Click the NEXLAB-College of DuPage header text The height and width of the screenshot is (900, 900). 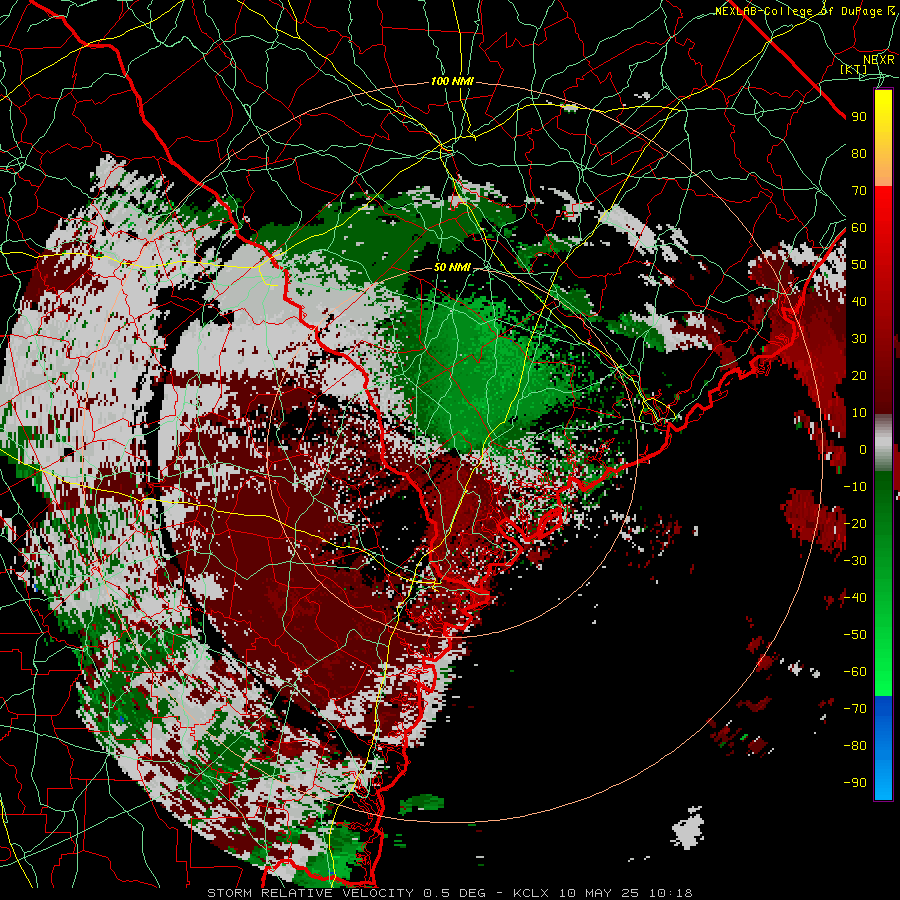coord(805,11)
